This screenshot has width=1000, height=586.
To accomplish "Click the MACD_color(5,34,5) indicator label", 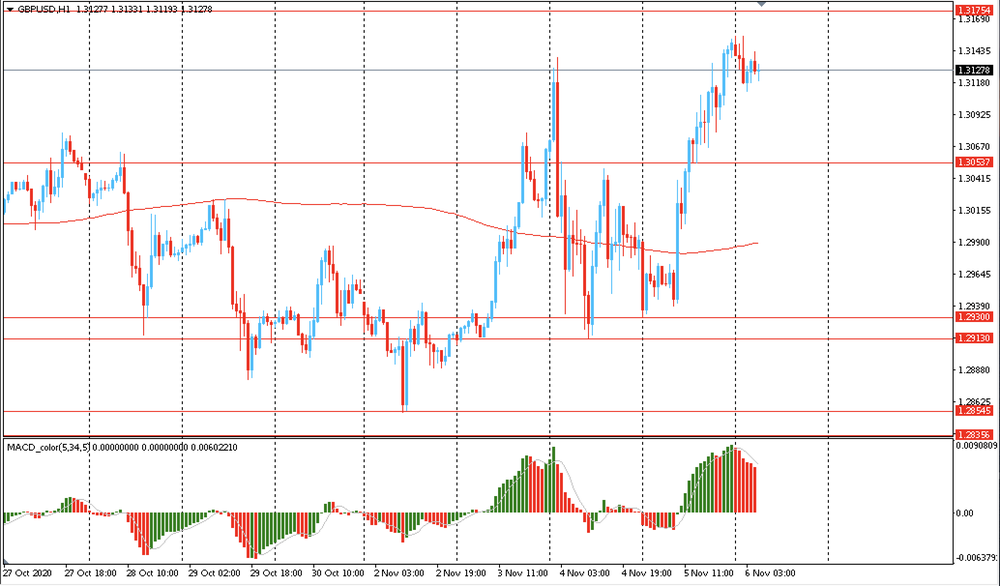I will [49, 448].
